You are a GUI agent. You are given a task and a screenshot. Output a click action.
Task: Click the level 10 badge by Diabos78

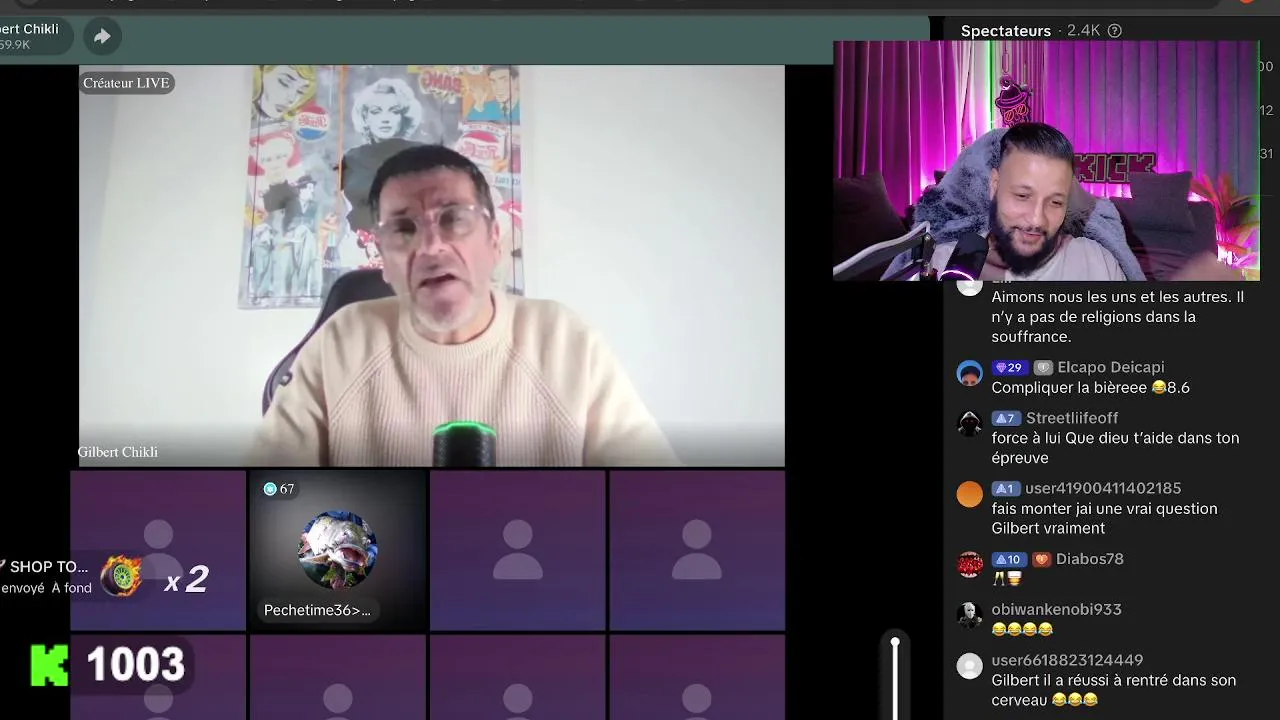(1008, 559)
